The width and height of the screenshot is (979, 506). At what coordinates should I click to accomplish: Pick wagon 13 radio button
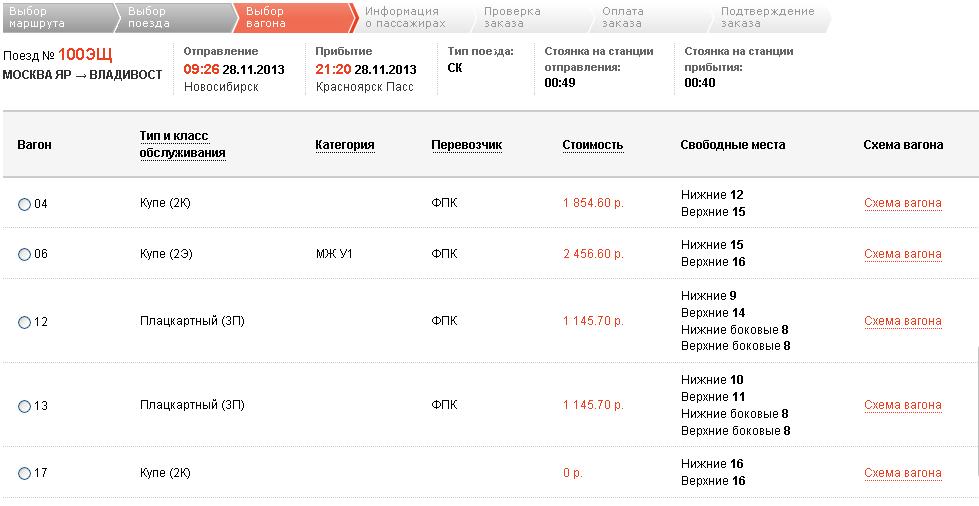pos(24,406)
